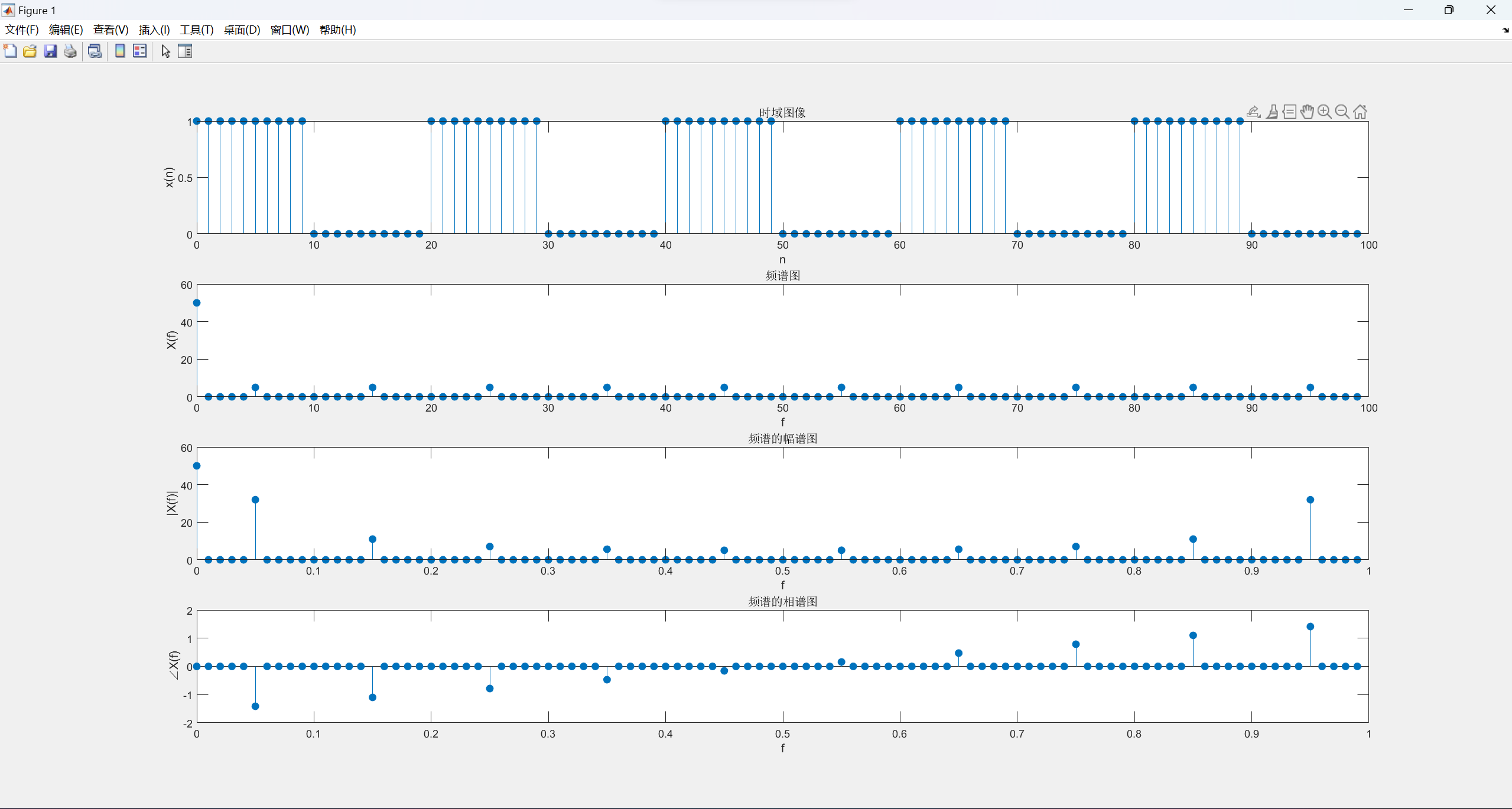Print the figure with the printer icon
Viewport: 1512px width, 809px height.
pos(70,51)
